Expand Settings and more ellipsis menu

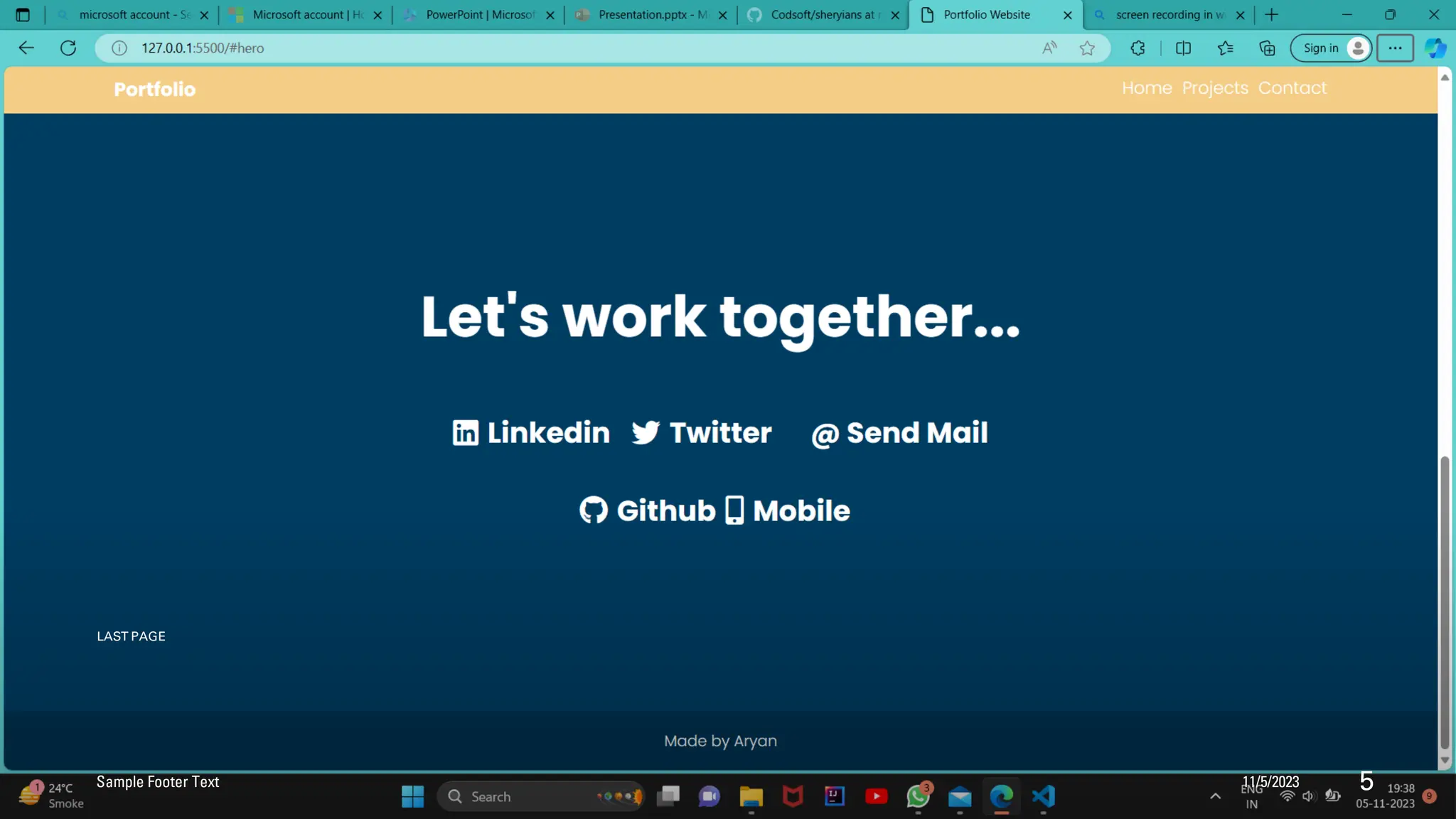point(1395,48)
